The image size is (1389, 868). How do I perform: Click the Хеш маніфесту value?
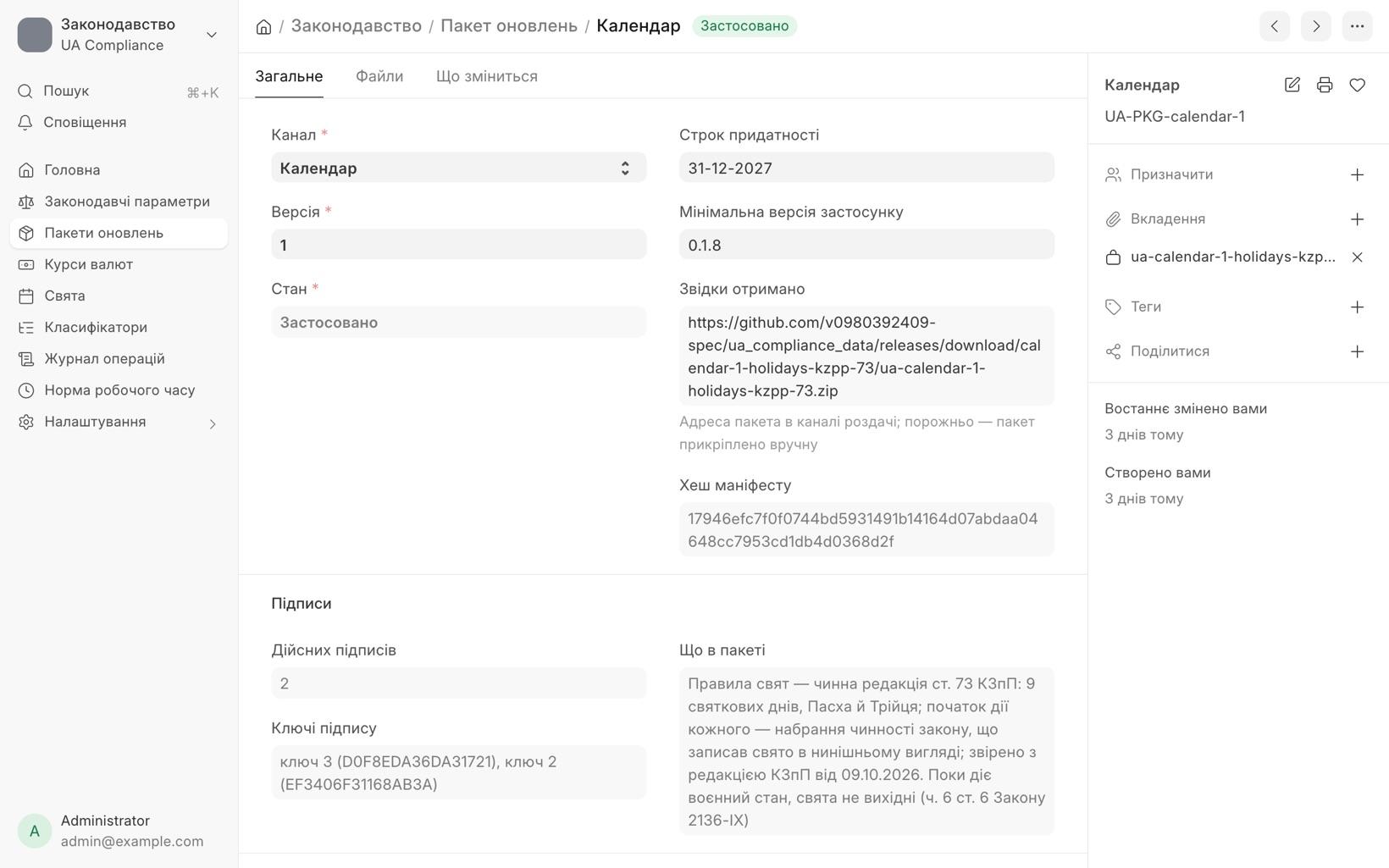pyautogui.click(x=866, y=530)
